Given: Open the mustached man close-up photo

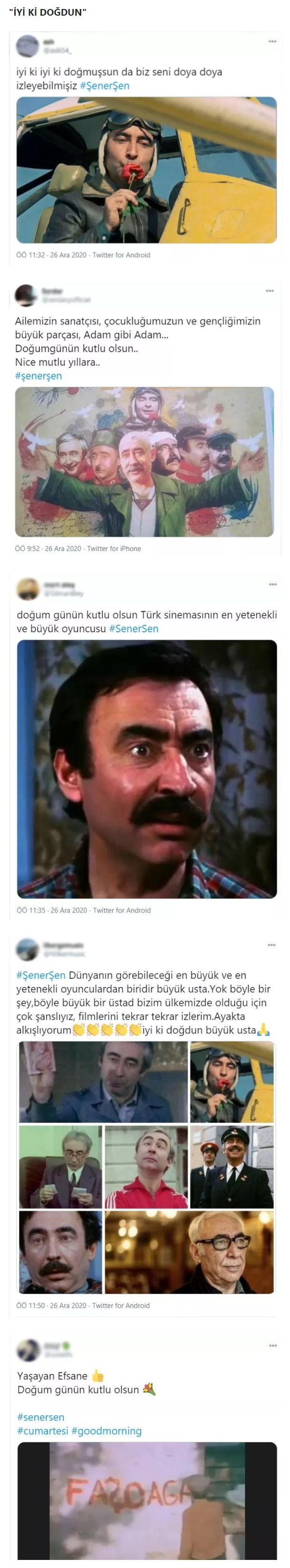Looking at the screenshot, I should (x=147, y=769).
